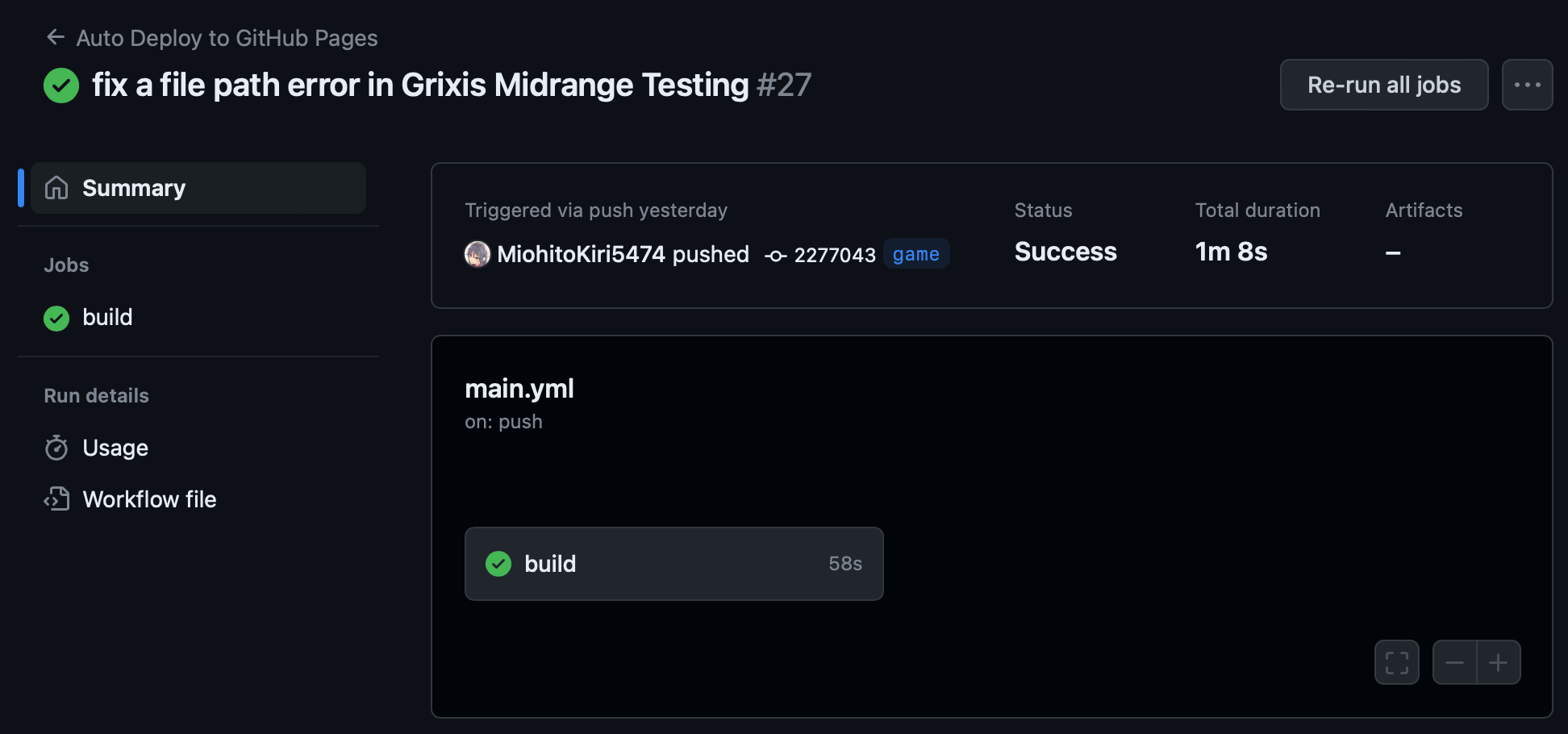Click the Workflow file code icon
The height and width of the screenshot is (734, 1568).
(x=56, y=499)
